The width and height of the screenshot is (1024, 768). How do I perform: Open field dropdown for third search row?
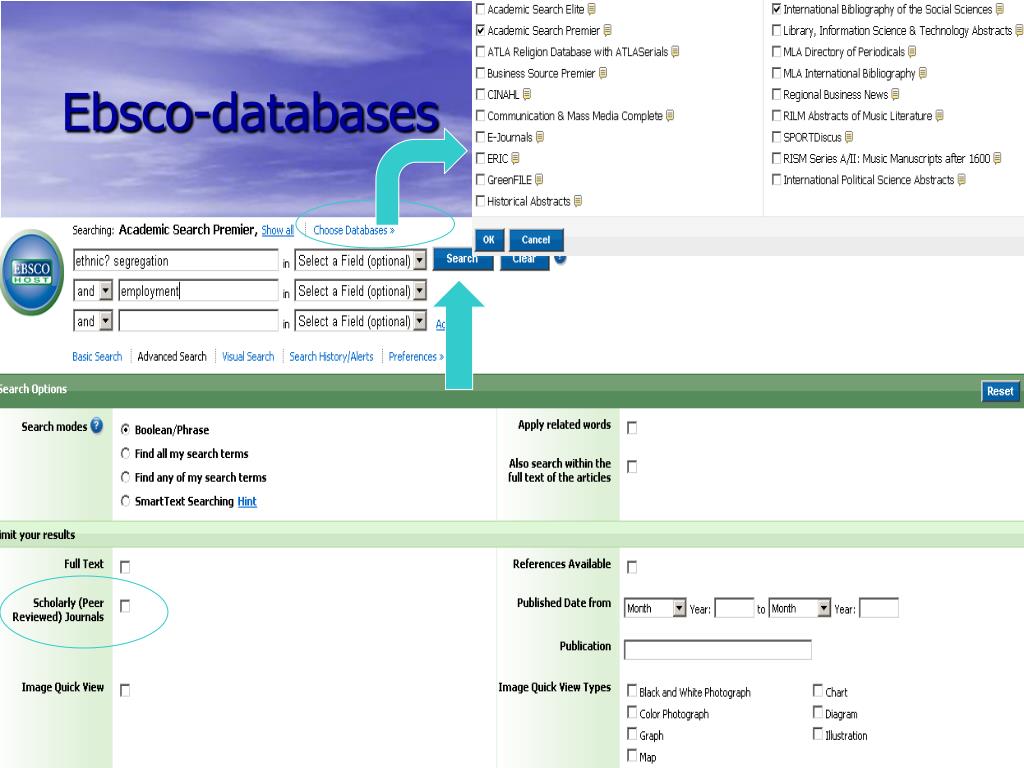[360, 321]
